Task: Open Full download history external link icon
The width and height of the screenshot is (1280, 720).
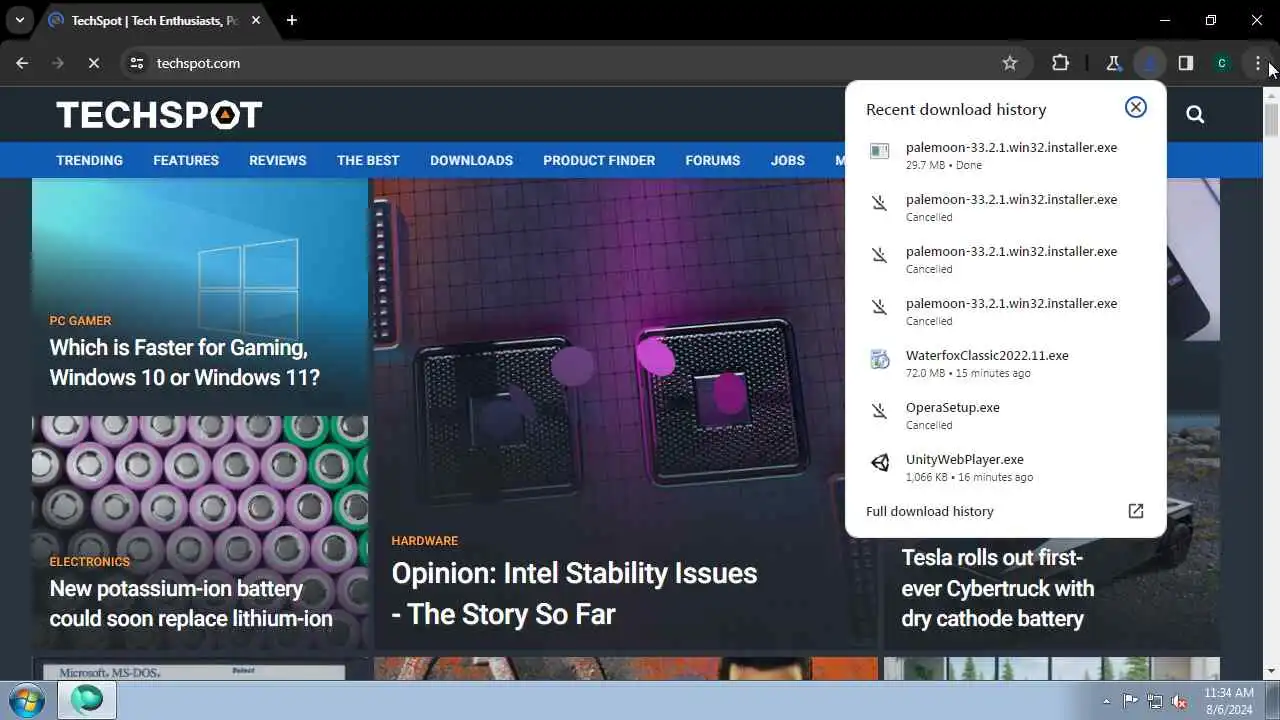Action: (x=1135, y=511)
